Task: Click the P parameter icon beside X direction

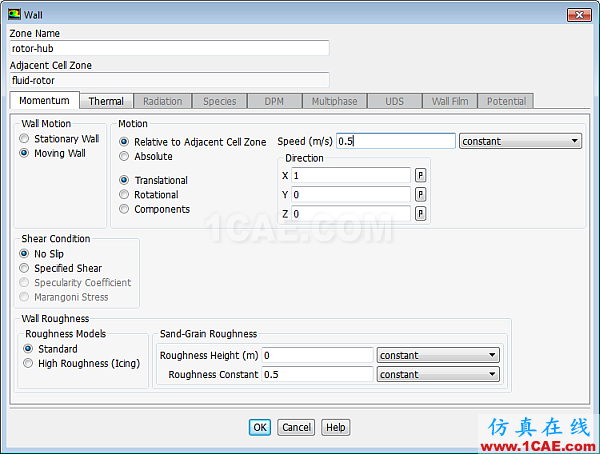Action: tap(421, 175)
